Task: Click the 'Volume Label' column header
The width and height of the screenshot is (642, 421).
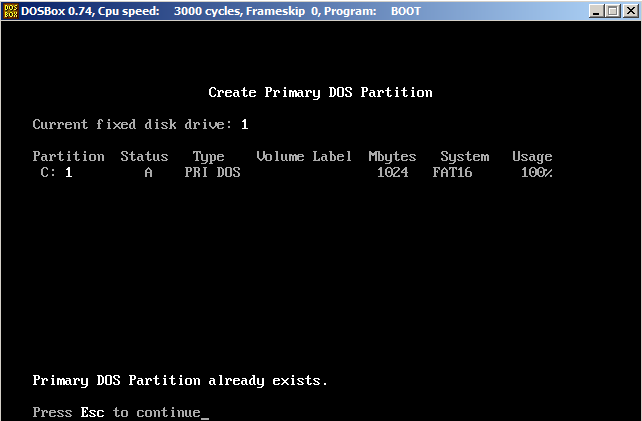Action: coord(304,156)
